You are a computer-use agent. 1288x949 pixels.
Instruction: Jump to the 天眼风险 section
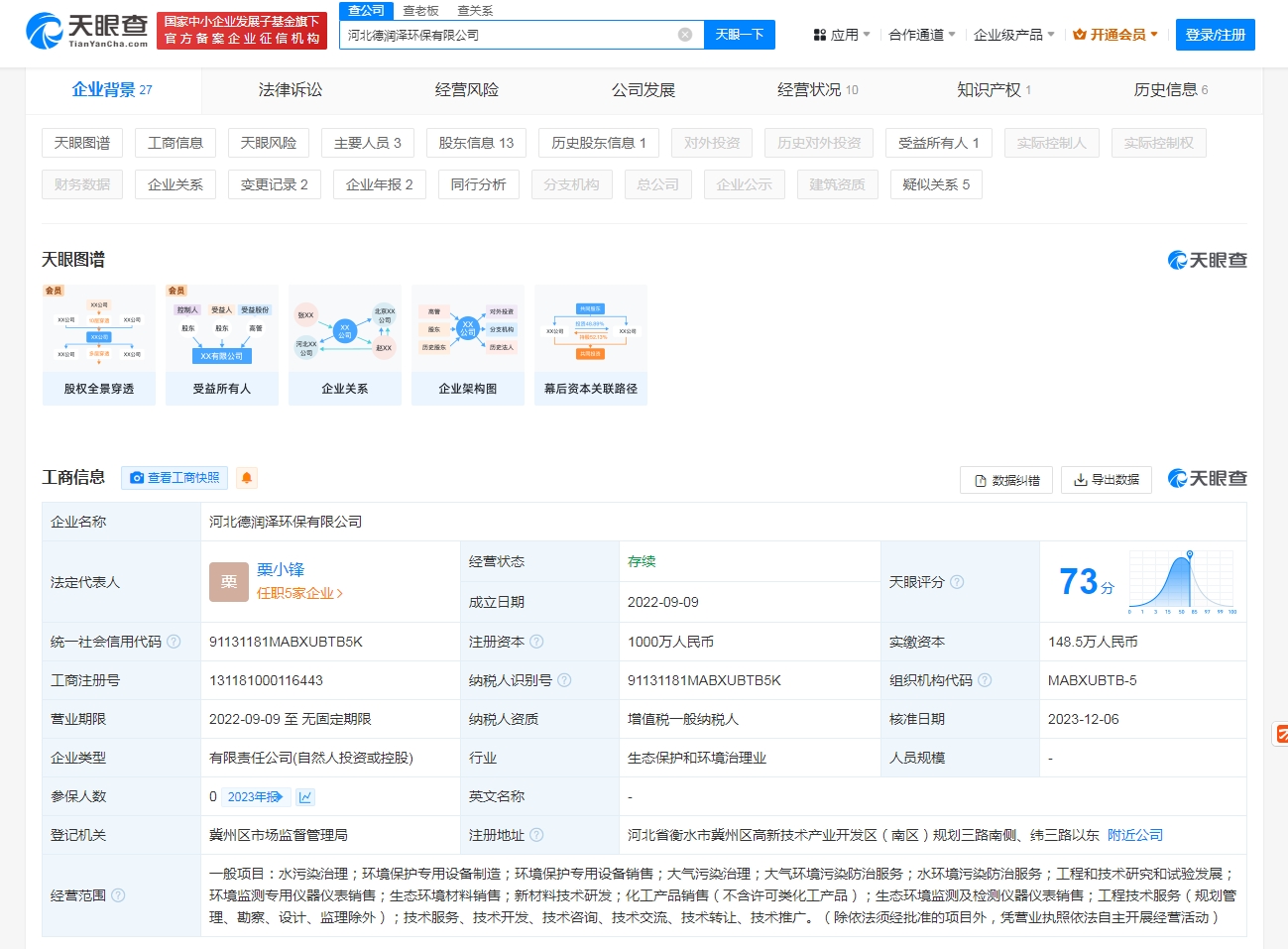[x=269, y=143]
